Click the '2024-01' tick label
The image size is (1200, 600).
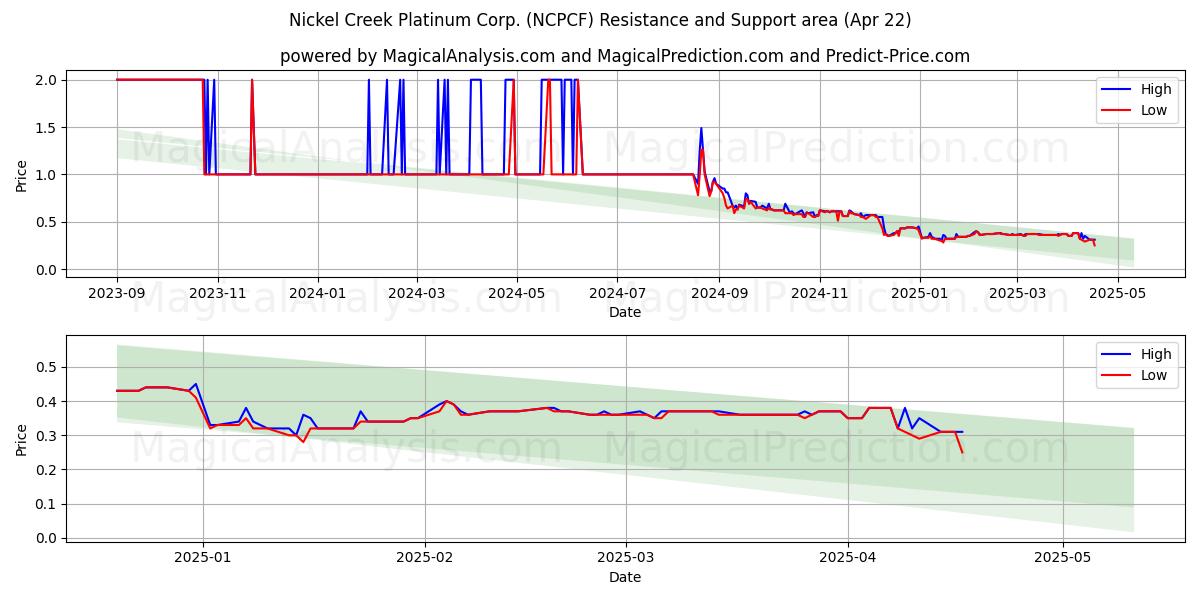318,293
